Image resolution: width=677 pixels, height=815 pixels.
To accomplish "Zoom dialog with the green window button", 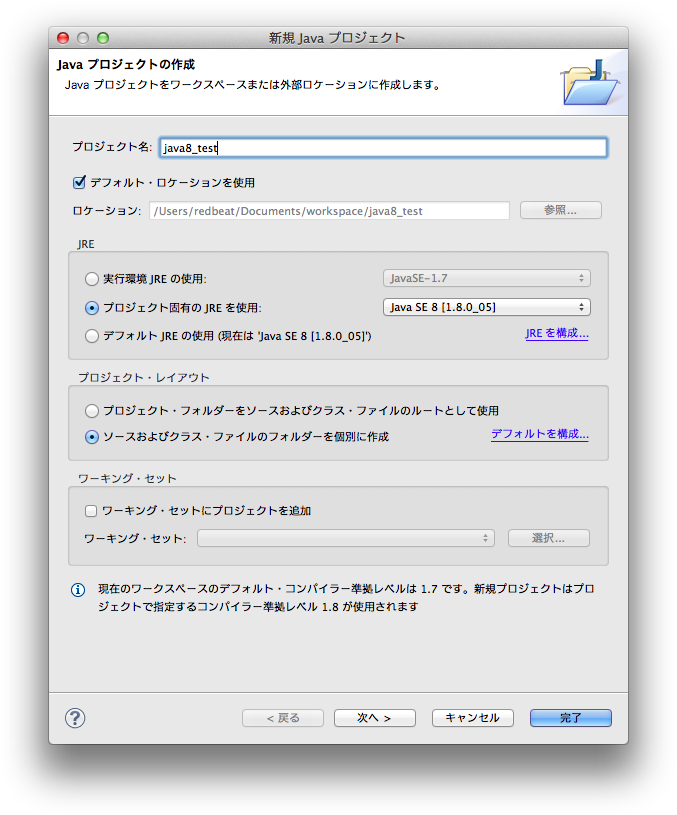I will [x=103, y=38].
